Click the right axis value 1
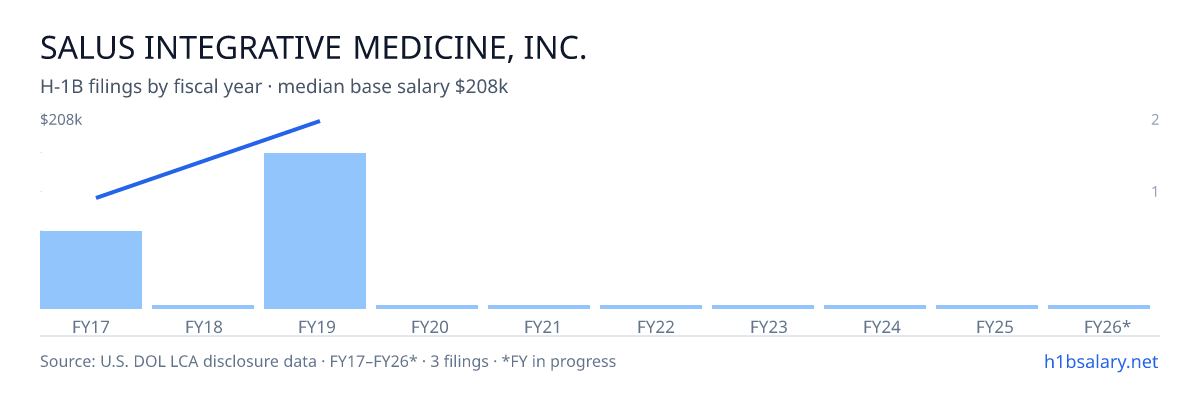 [1155, 191]
